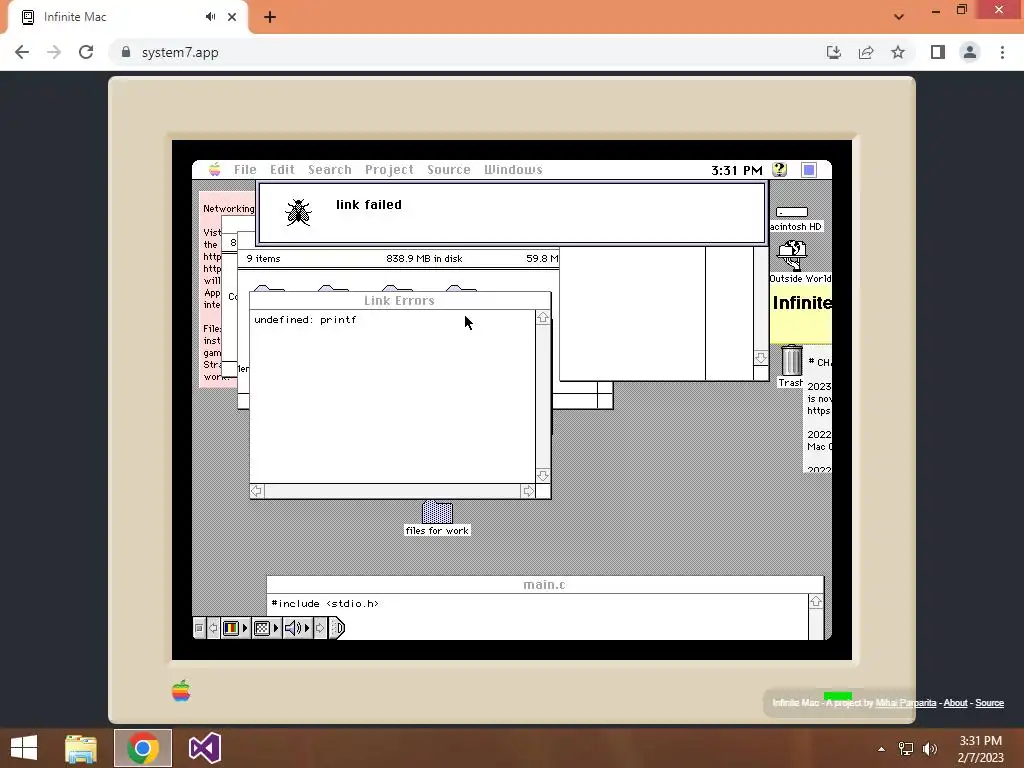The height and width of the screenshot is (768, 1024).
Task: Click the Balloon Help question-mark icon
Action: (x=779, y=170)
